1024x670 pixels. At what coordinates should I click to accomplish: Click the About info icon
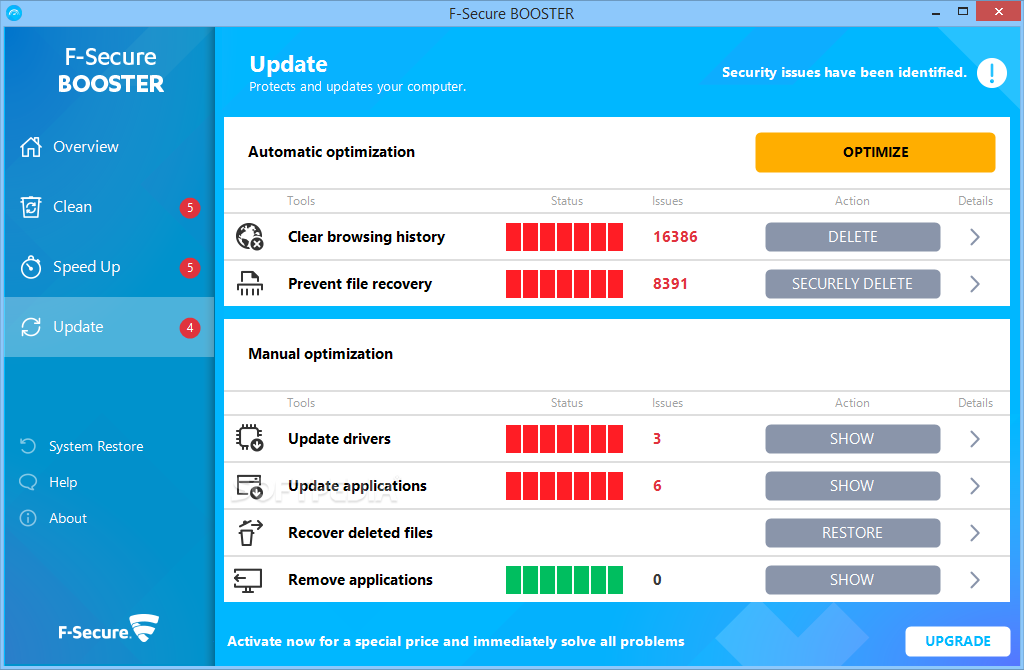pos(28,518)
